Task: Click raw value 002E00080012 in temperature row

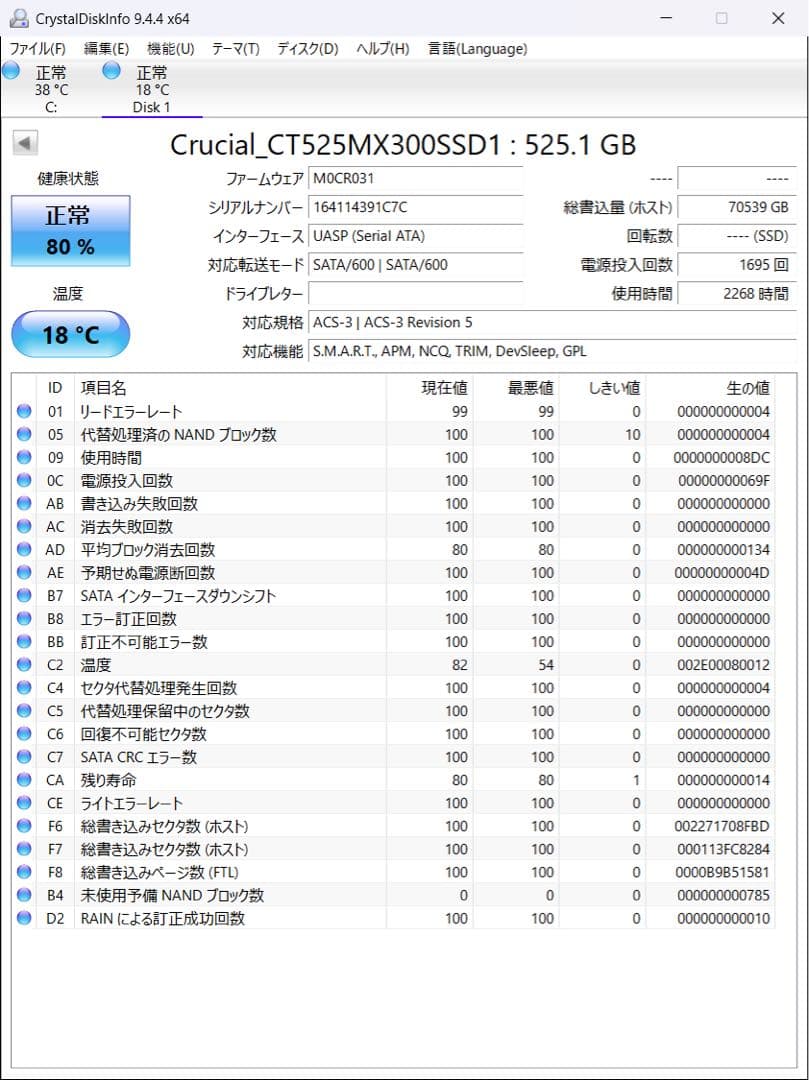Action: 724,665
